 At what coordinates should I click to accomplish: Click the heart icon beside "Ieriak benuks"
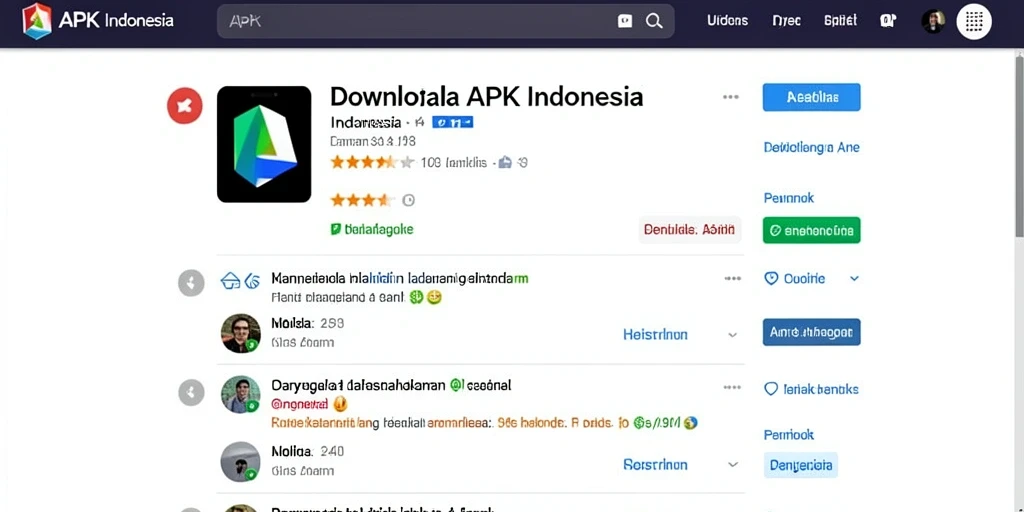click(x=771, y=389)
